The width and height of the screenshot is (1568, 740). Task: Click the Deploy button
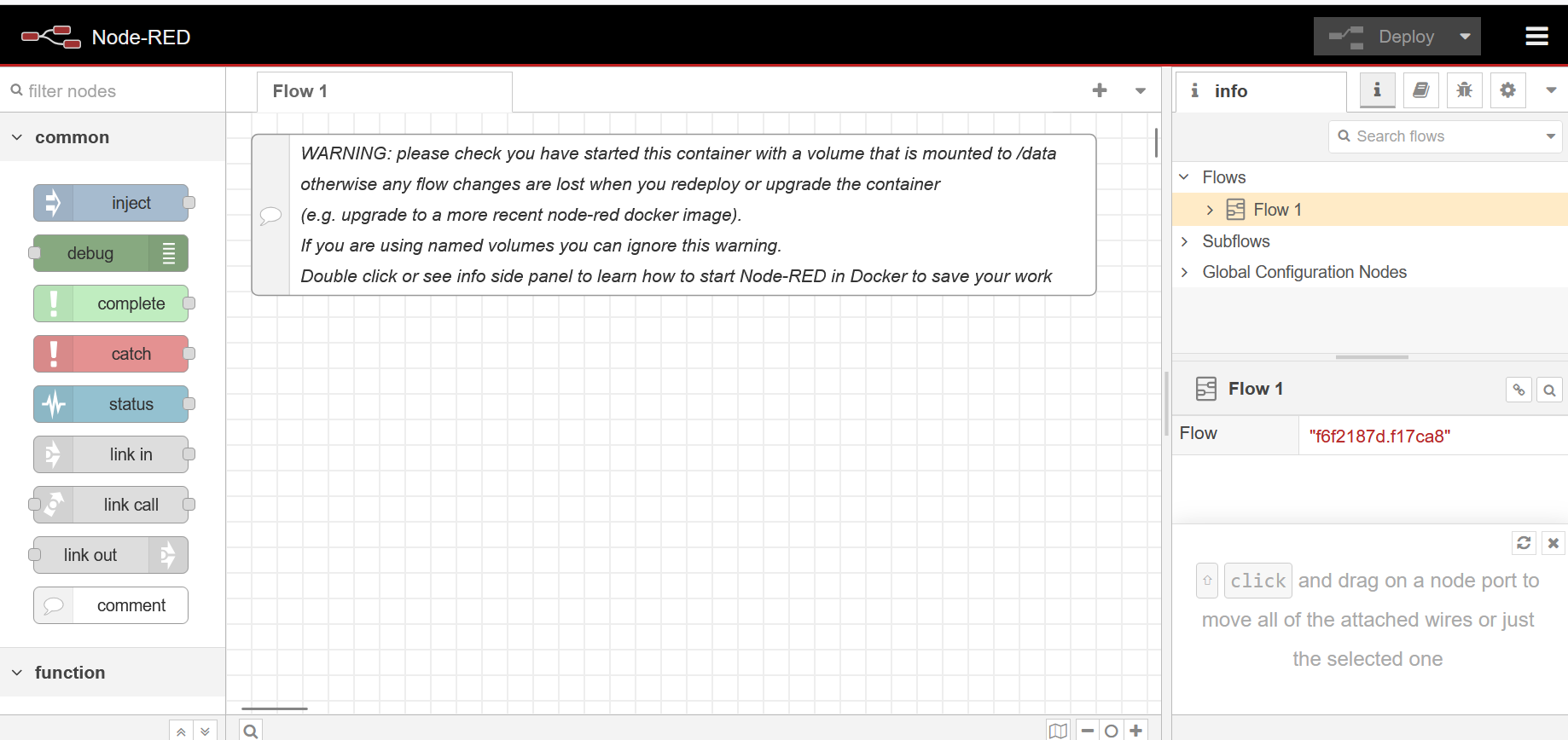pyautogui.click(x=1381, y=37)
